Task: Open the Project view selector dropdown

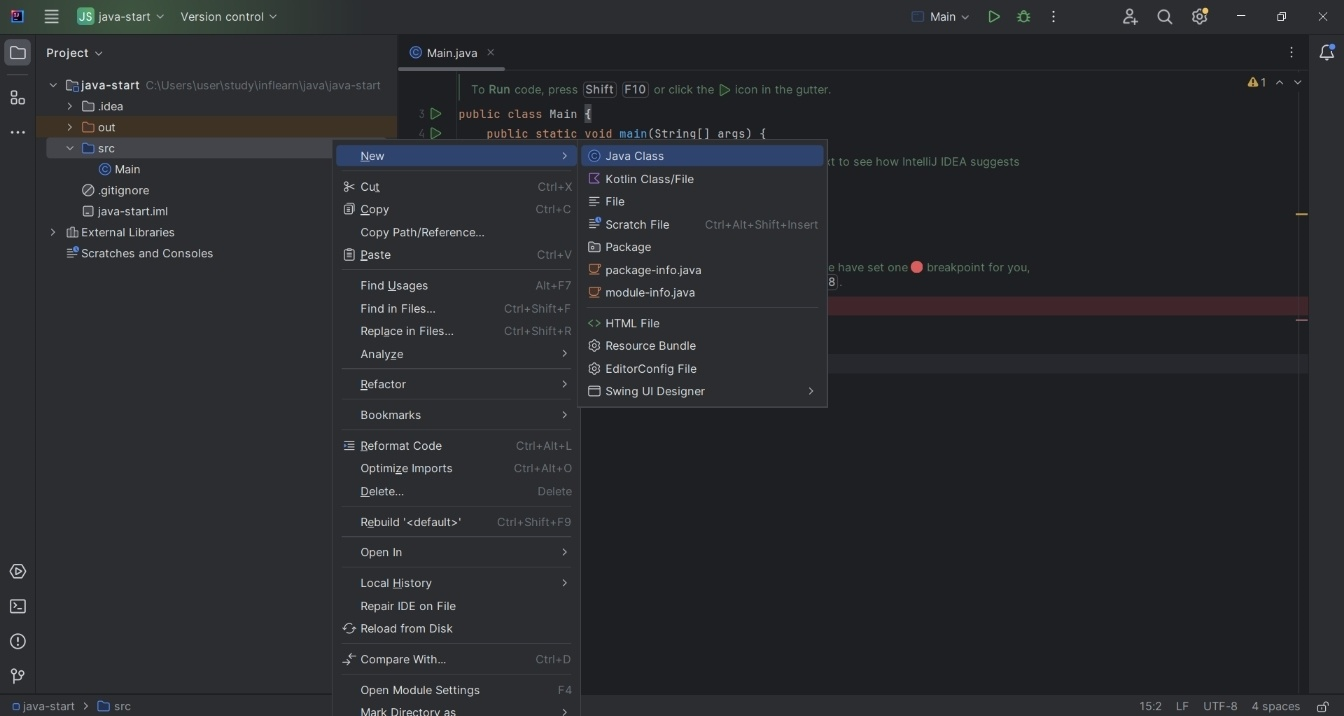Action: pos(74,53)
